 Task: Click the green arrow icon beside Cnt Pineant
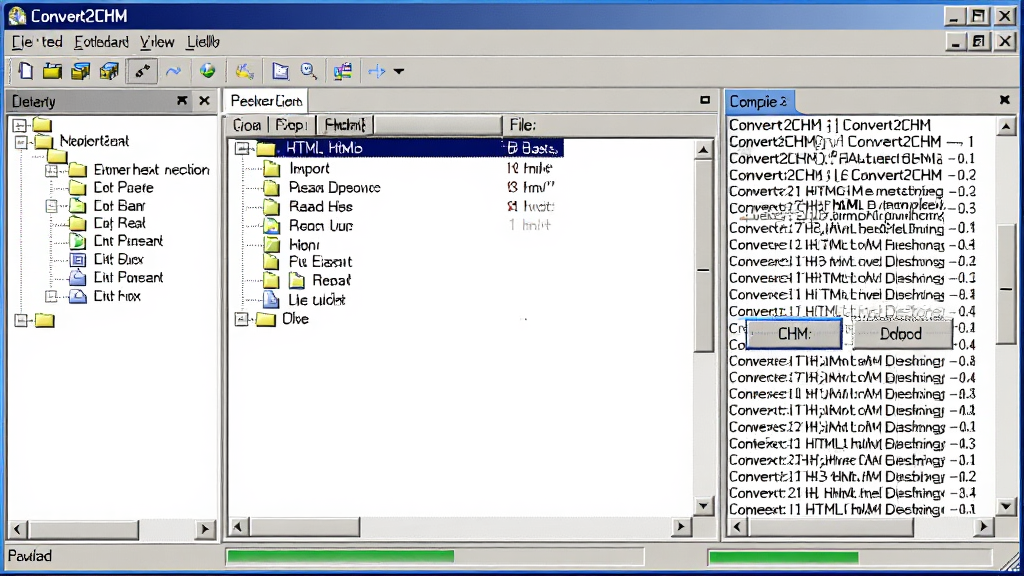coord(78,241)
